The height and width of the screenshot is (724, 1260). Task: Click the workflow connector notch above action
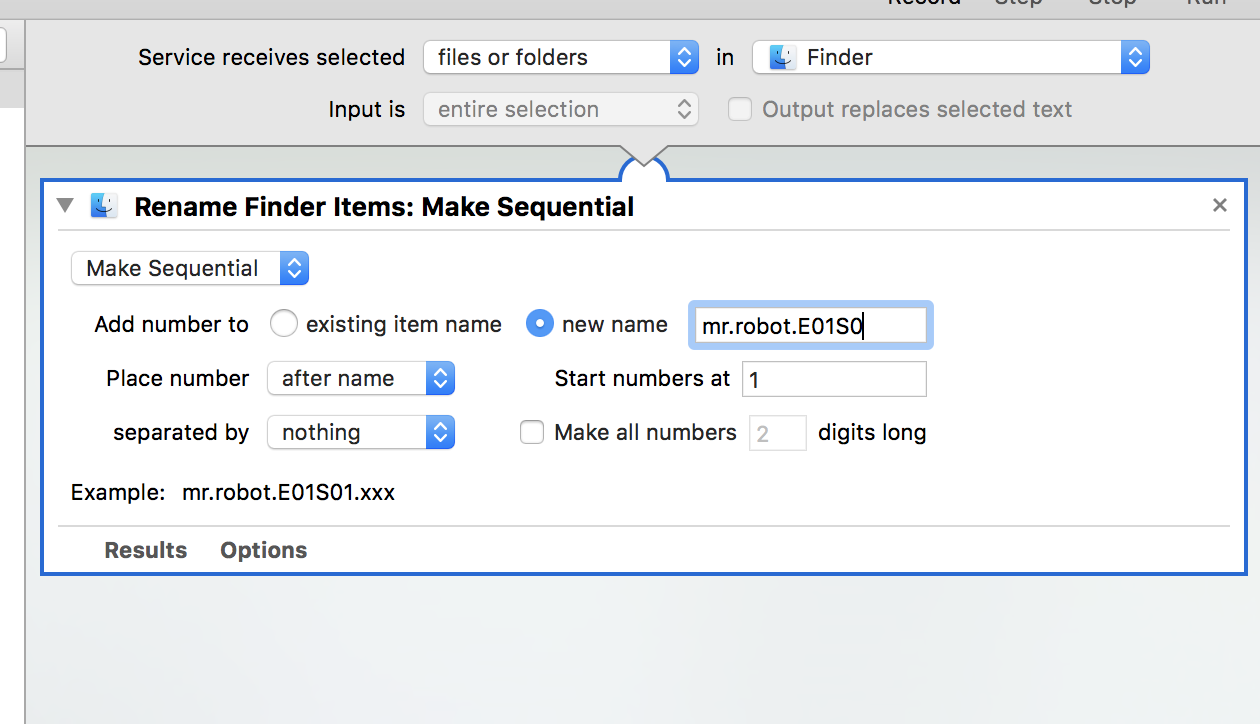(644, 164)
